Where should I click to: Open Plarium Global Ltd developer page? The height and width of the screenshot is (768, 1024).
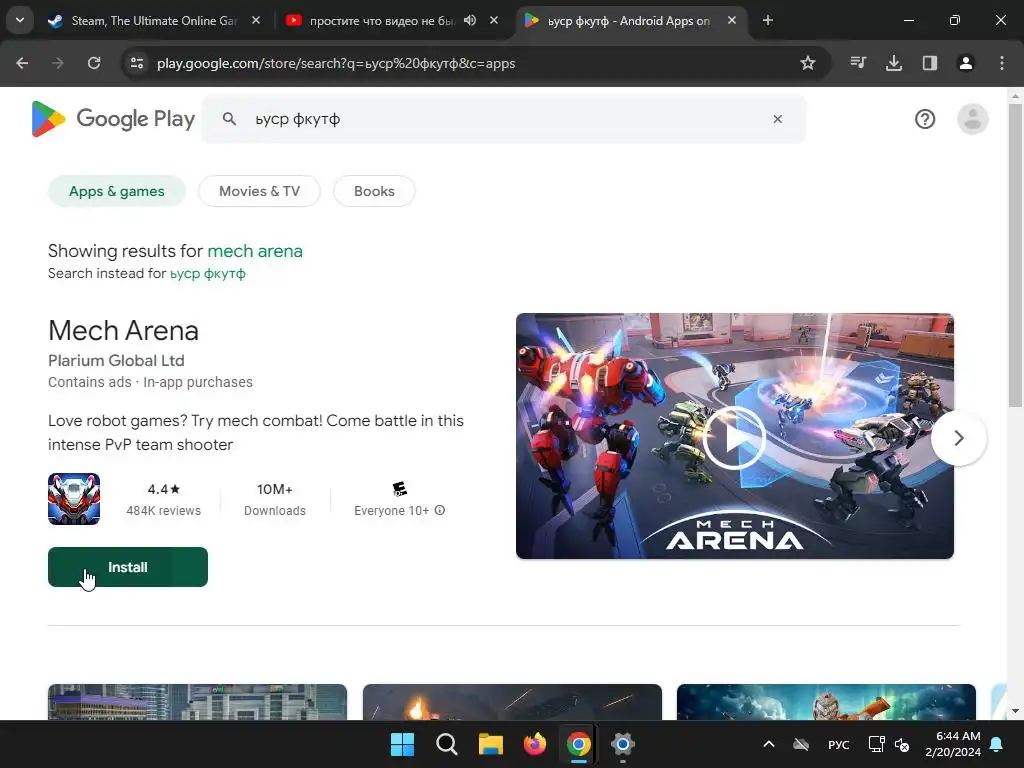pyautogui.click(x=116, y=360)
